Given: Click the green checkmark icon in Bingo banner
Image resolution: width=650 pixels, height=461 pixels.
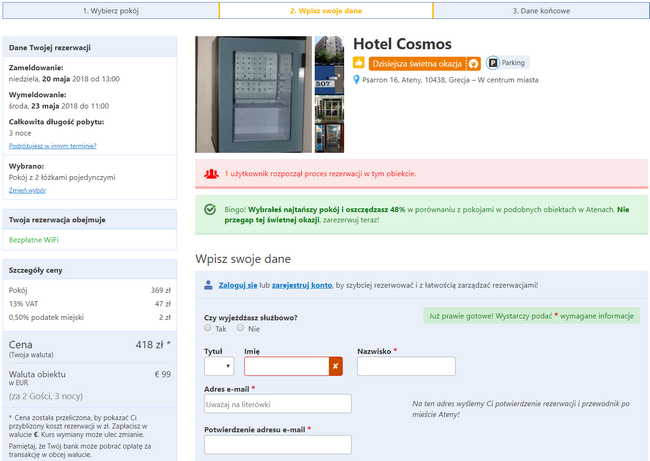Looking at the screenshot, I should [210, 209].
